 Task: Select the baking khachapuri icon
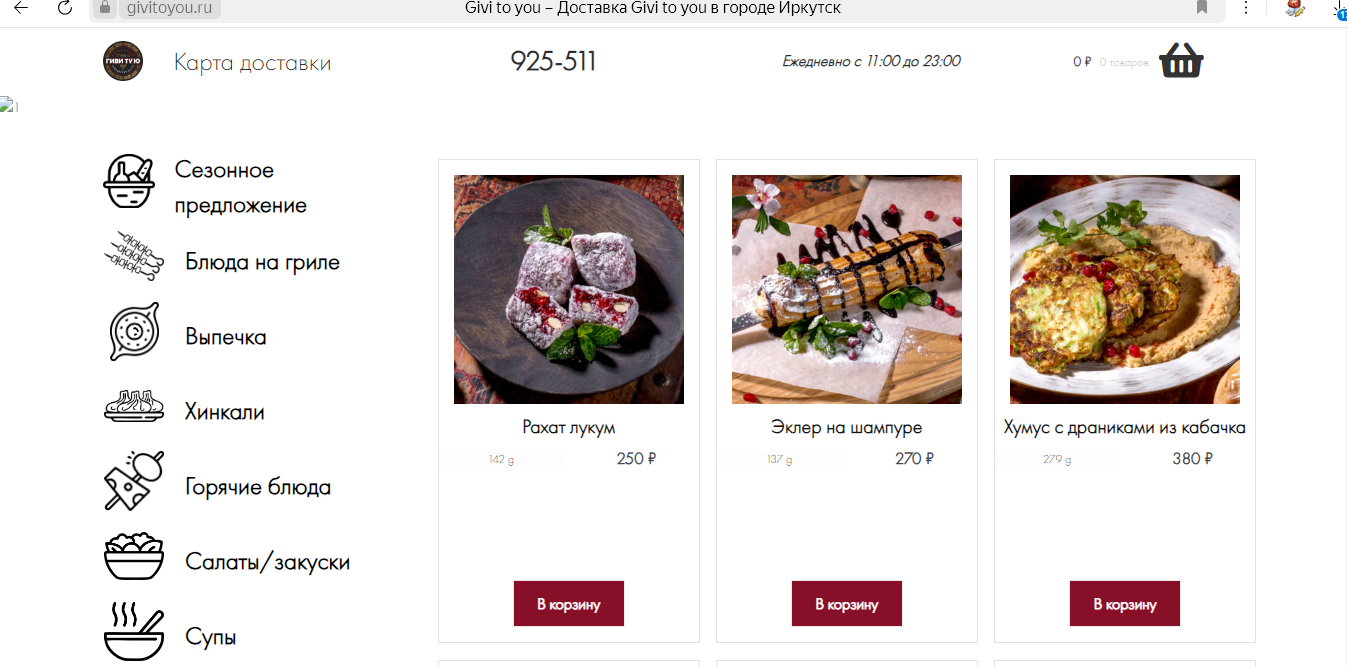click(x=134, y=331)
